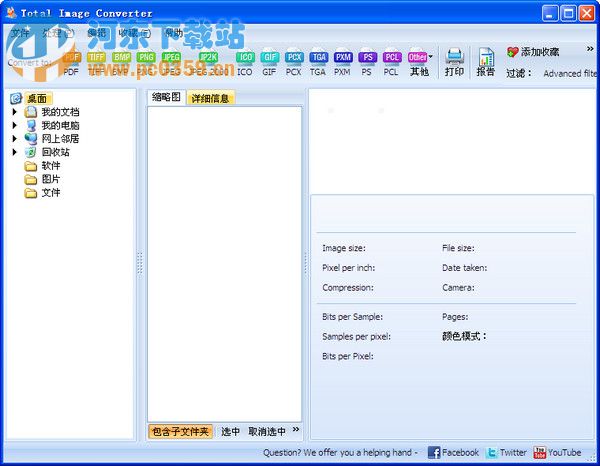Click the 'Compression:' label
The width and height of the screenshot is (600, 466).
click(x=347, y=287)
